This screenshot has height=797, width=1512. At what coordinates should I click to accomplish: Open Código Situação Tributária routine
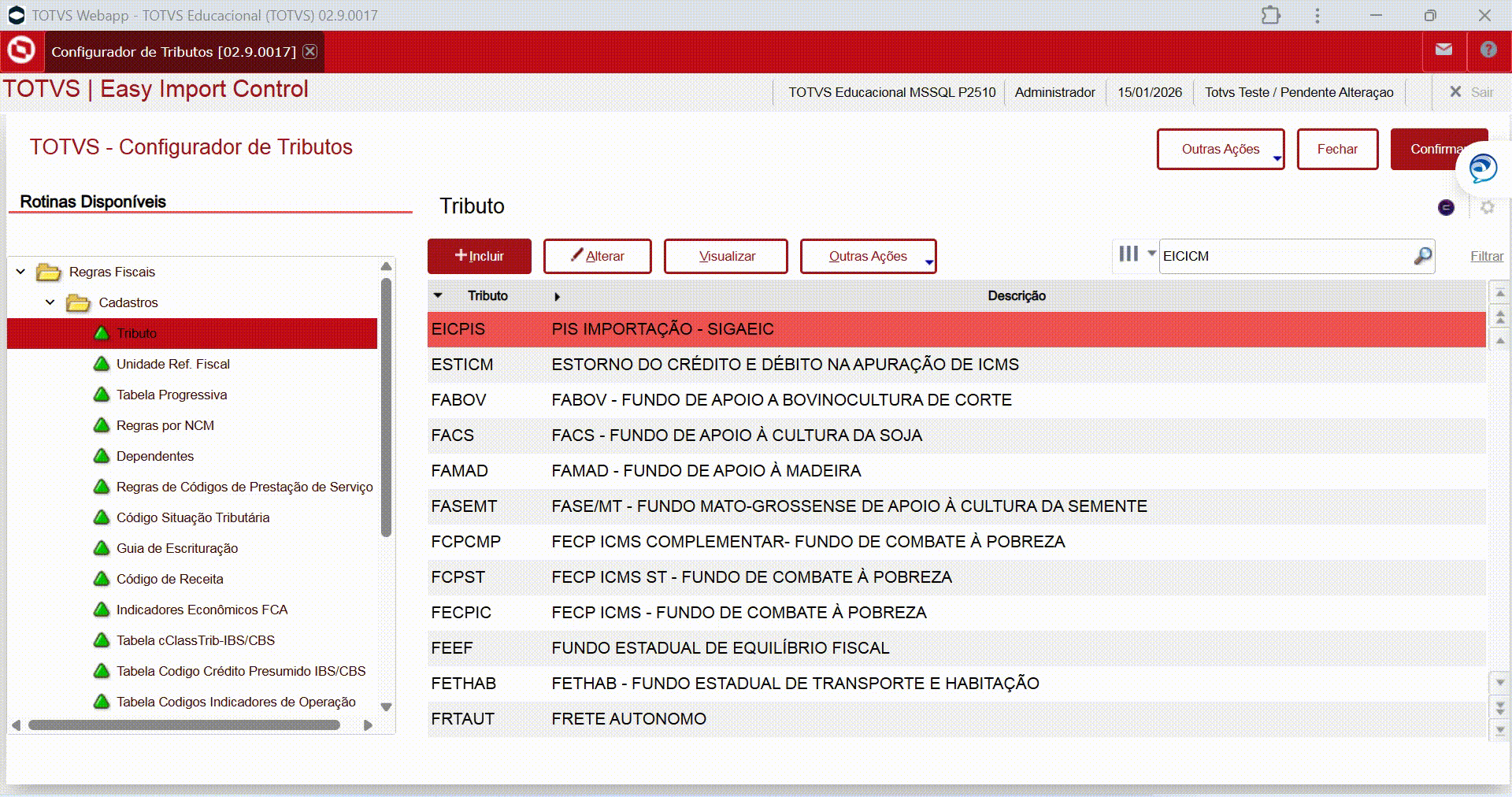point(193,517)
